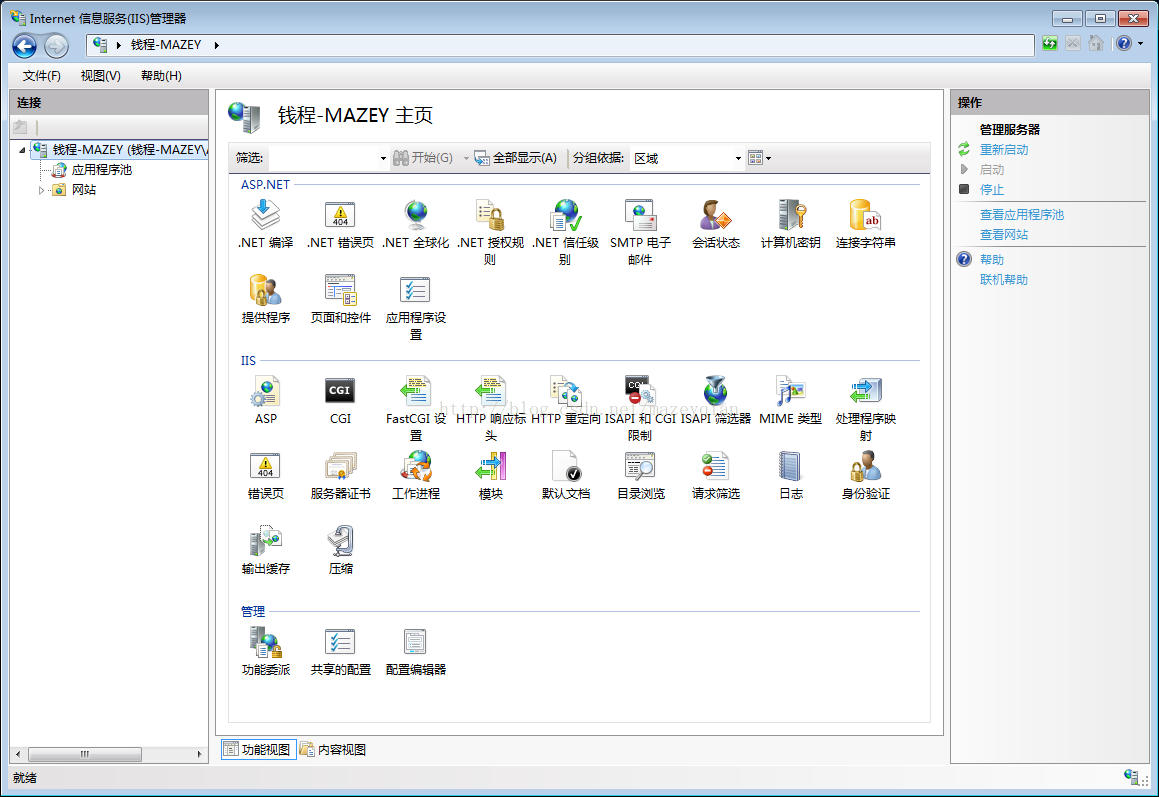Viewport: 1159px width, 797px height.
Task: Click the 查看应用程序池 link
Action: click(1022, 214)
